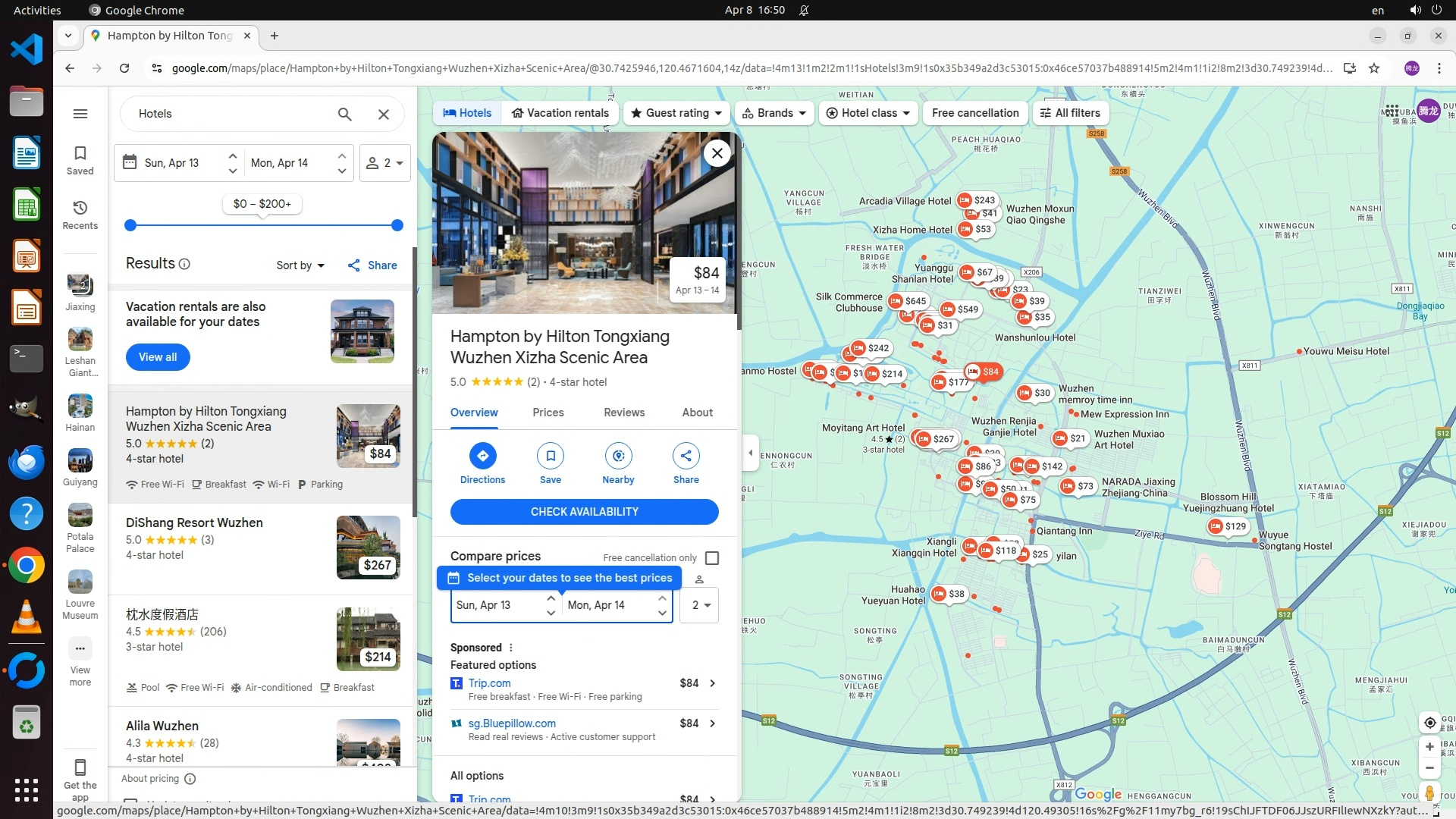
Task: Toggle the Vacation rentals filter
Action: (x=560, y=113)
